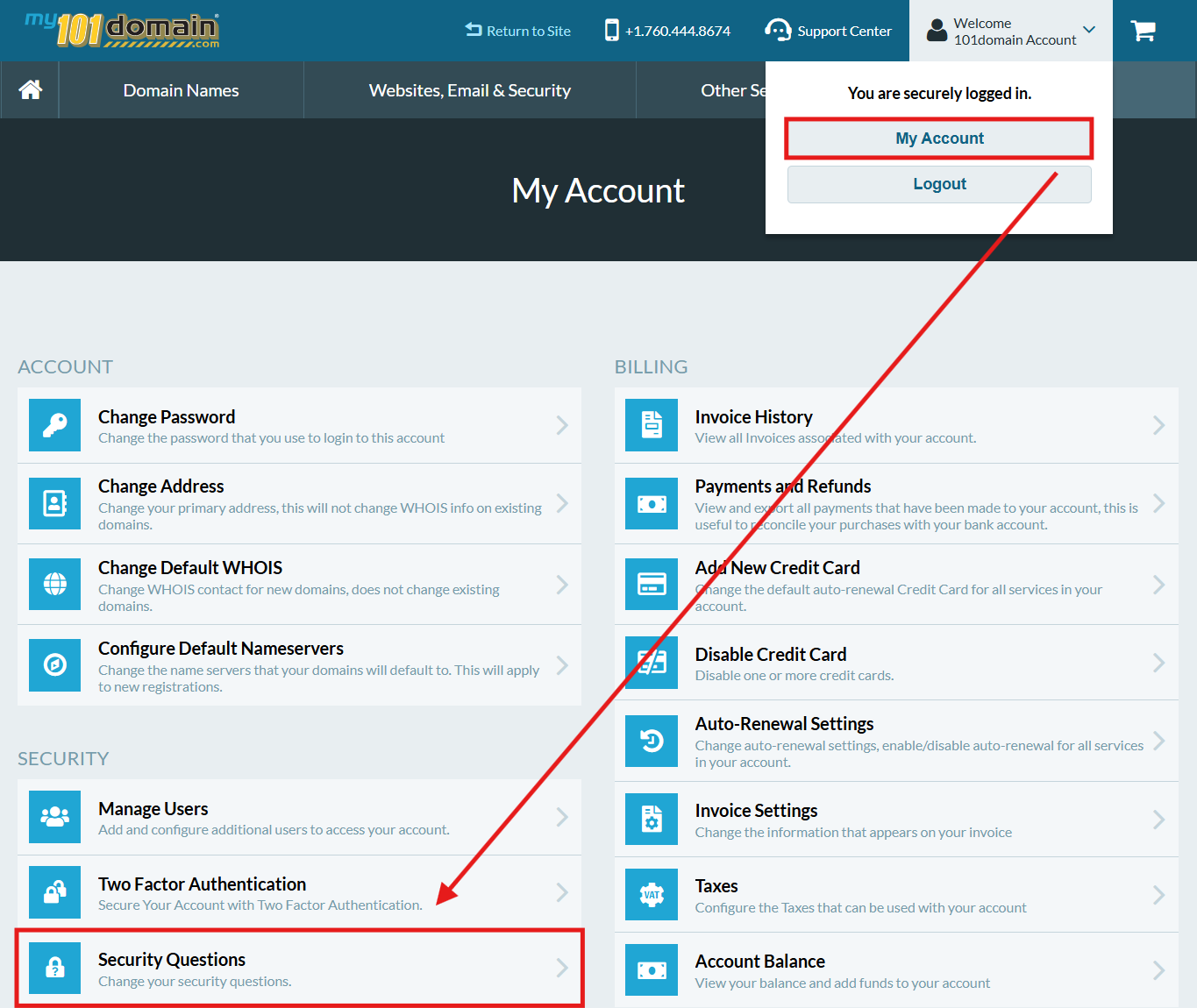1197x1008 pixels.
Task: Click the home icon in navigation bar
Action: [x=31, y=89]
